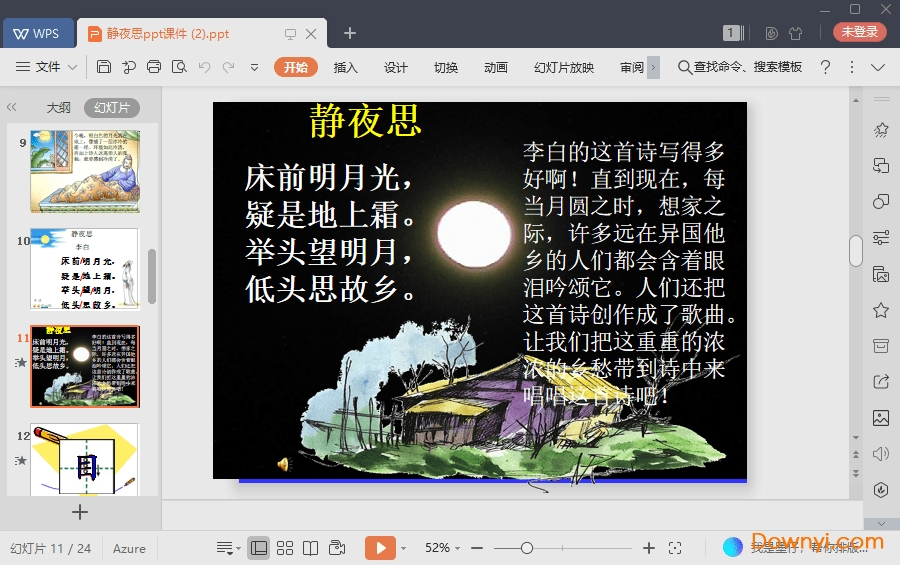Switch to slide sorter view
Image resolution: width=900 pixels, height=565 pixels.
285,548
